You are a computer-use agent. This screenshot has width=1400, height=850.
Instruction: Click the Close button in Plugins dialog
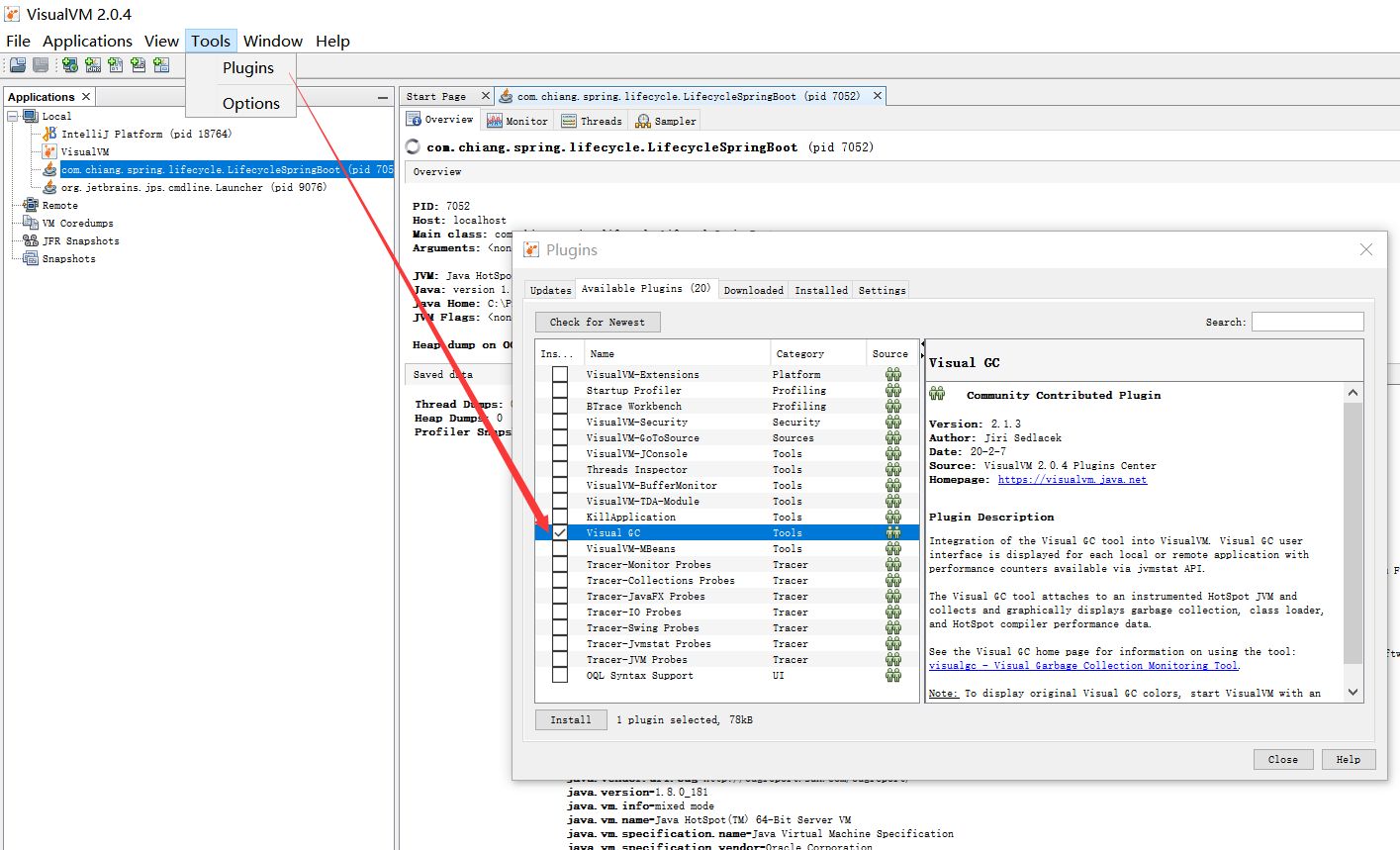(x=1283, y=759)
